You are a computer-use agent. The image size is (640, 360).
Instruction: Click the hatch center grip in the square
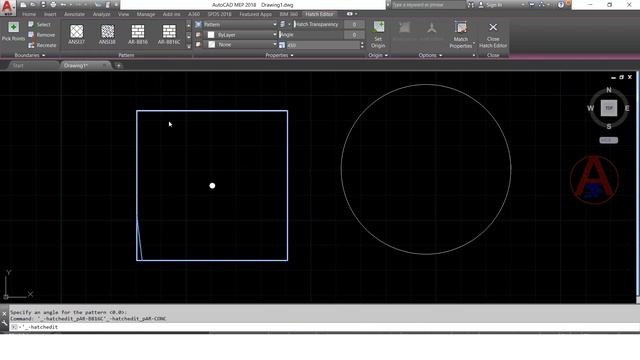click(x=212, y=186)
